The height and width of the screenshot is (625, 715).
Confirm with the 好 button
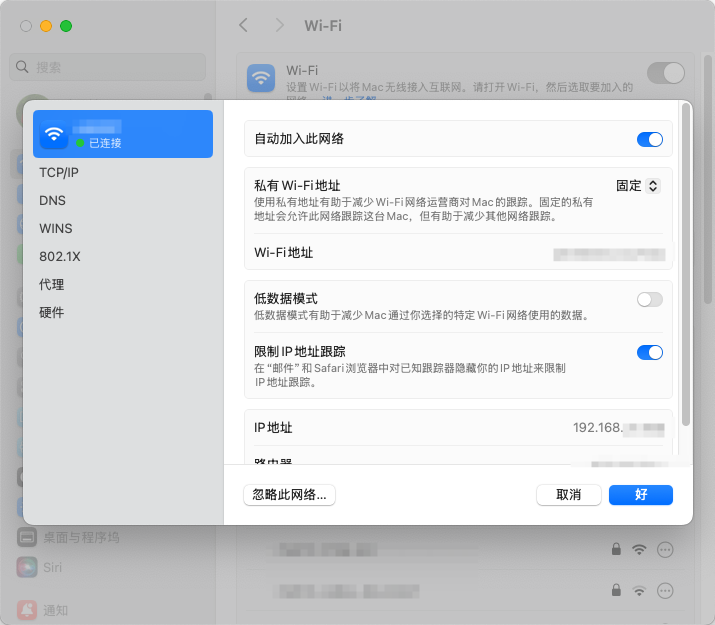point(641,495)
